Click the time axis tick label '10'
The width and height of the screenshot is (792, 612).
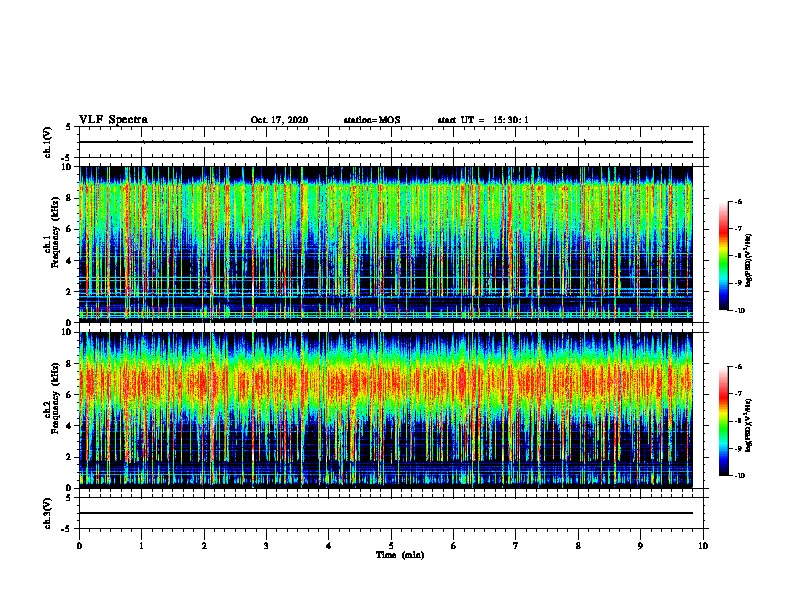pyautogui.click(x=703, y=545)
